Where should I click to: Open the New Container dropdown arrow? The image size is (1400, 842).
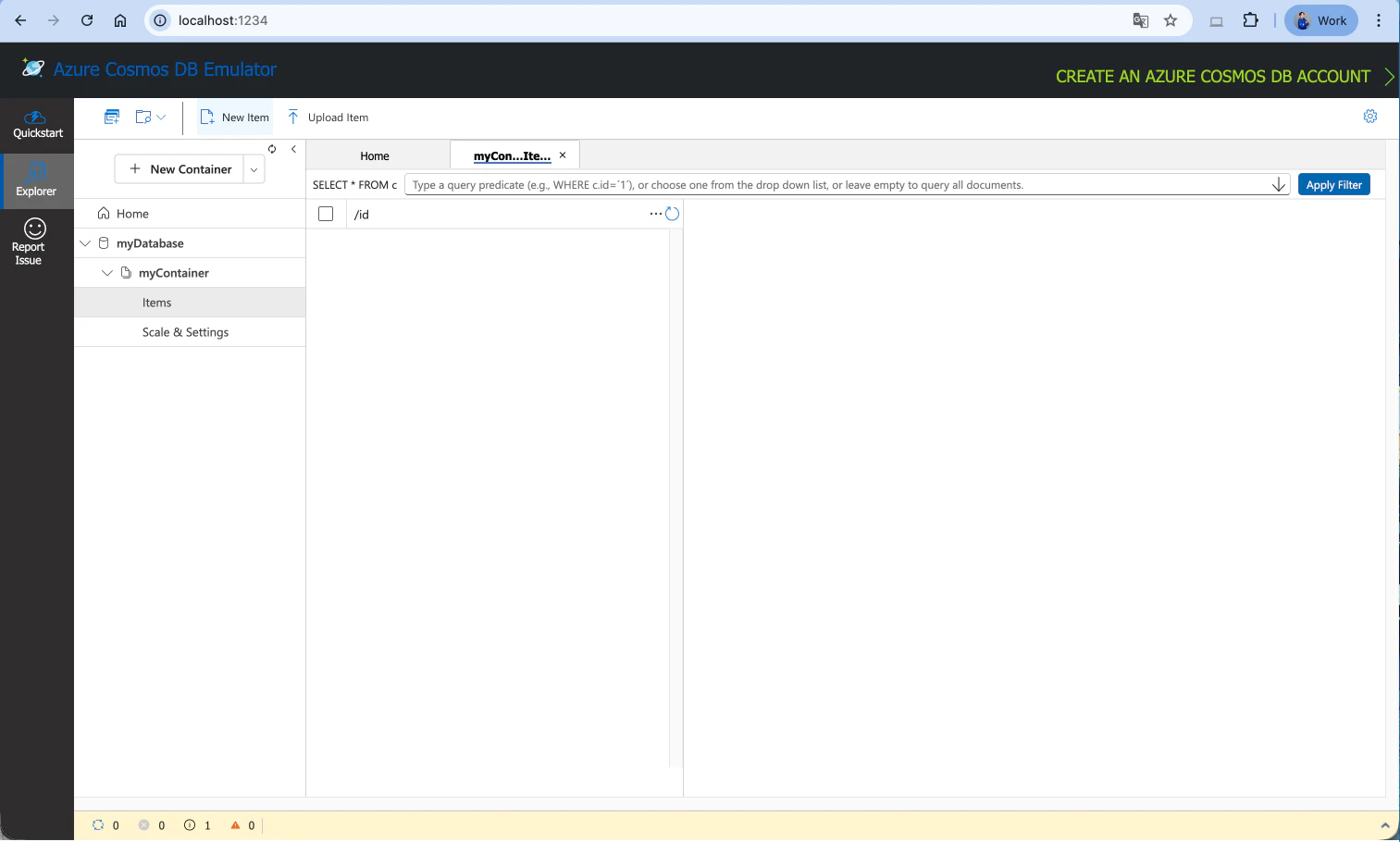254,169
